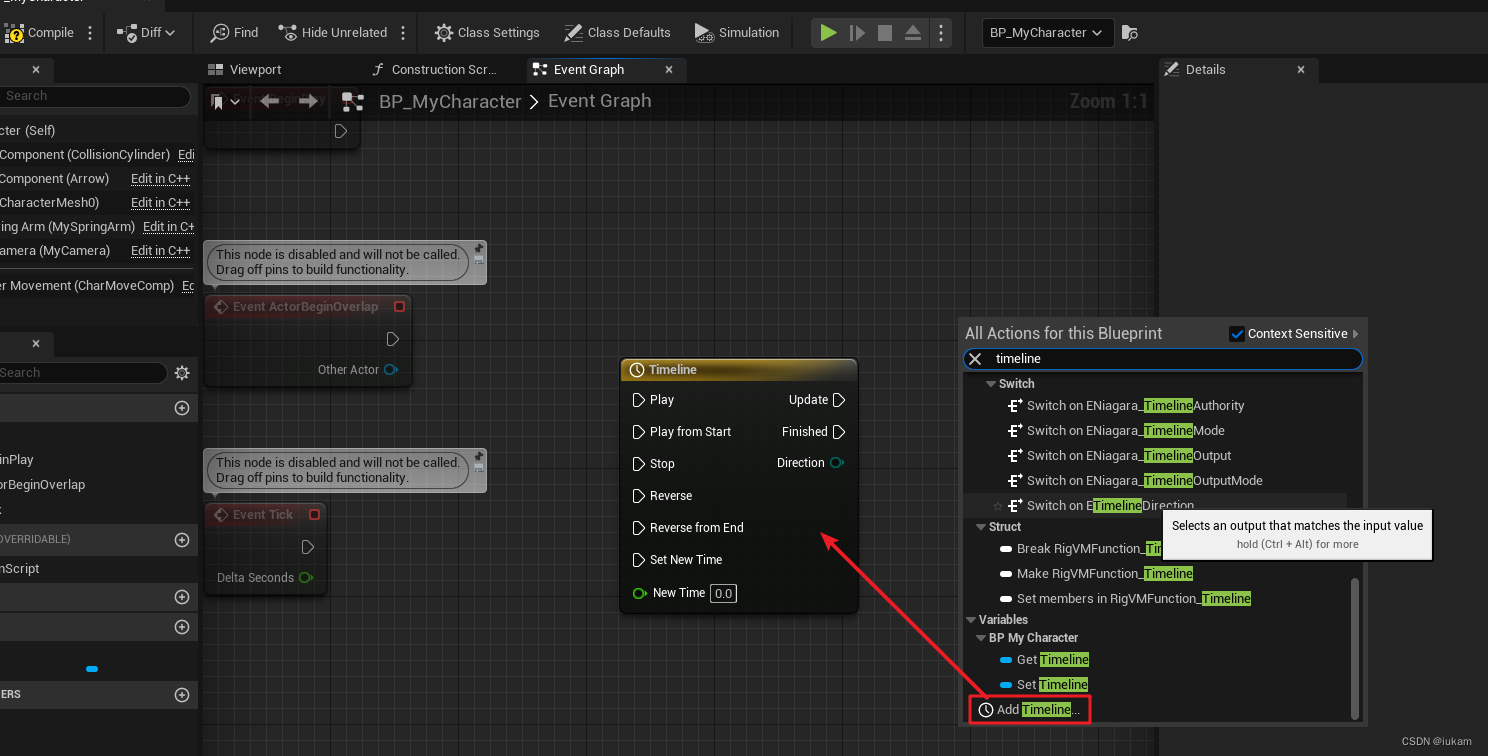
Task: Collapse the Switch category
Action: (x=991, y=384)
